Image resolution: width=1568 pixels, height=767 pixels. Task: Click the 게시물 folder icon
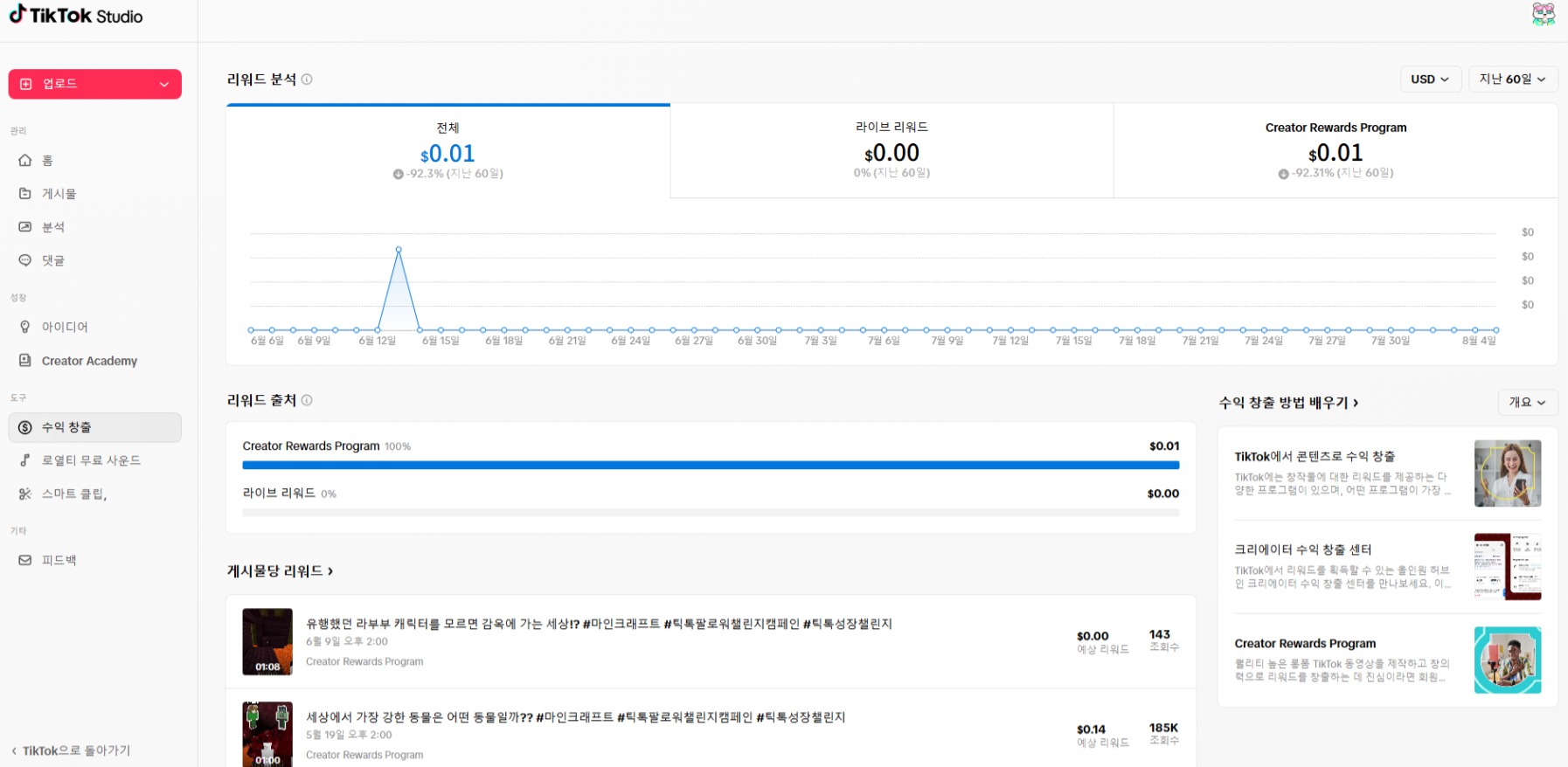25,194
